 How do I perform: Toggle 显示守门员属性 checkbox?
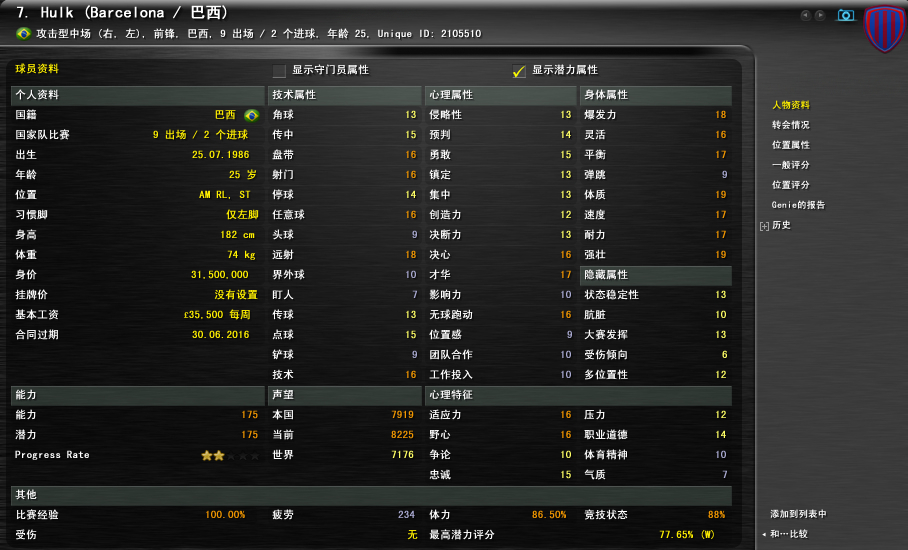[279, 71]
